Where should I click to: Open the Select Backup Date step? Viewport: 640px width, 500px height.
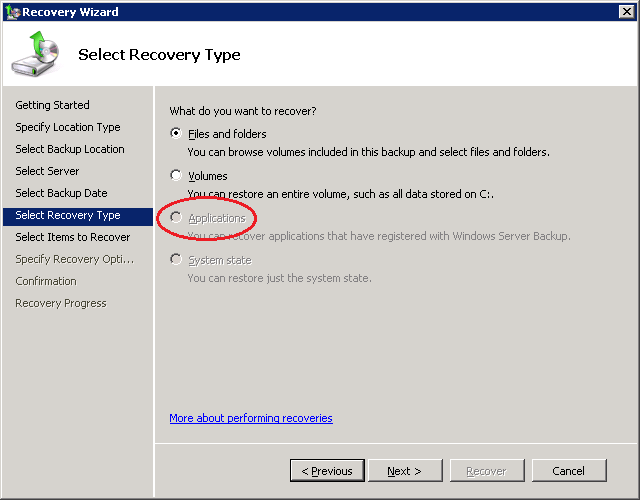[61, 193]
